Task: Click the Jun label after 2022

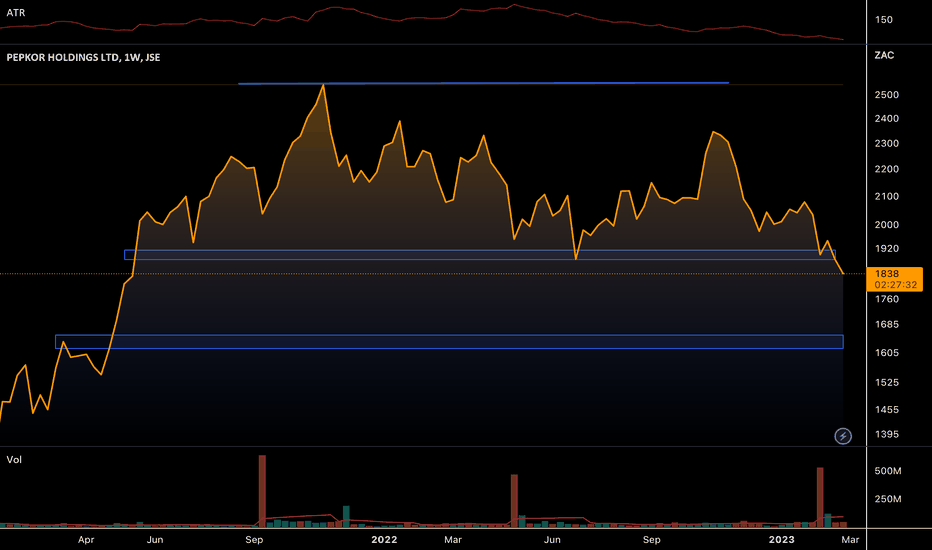Action: (552, 540)
